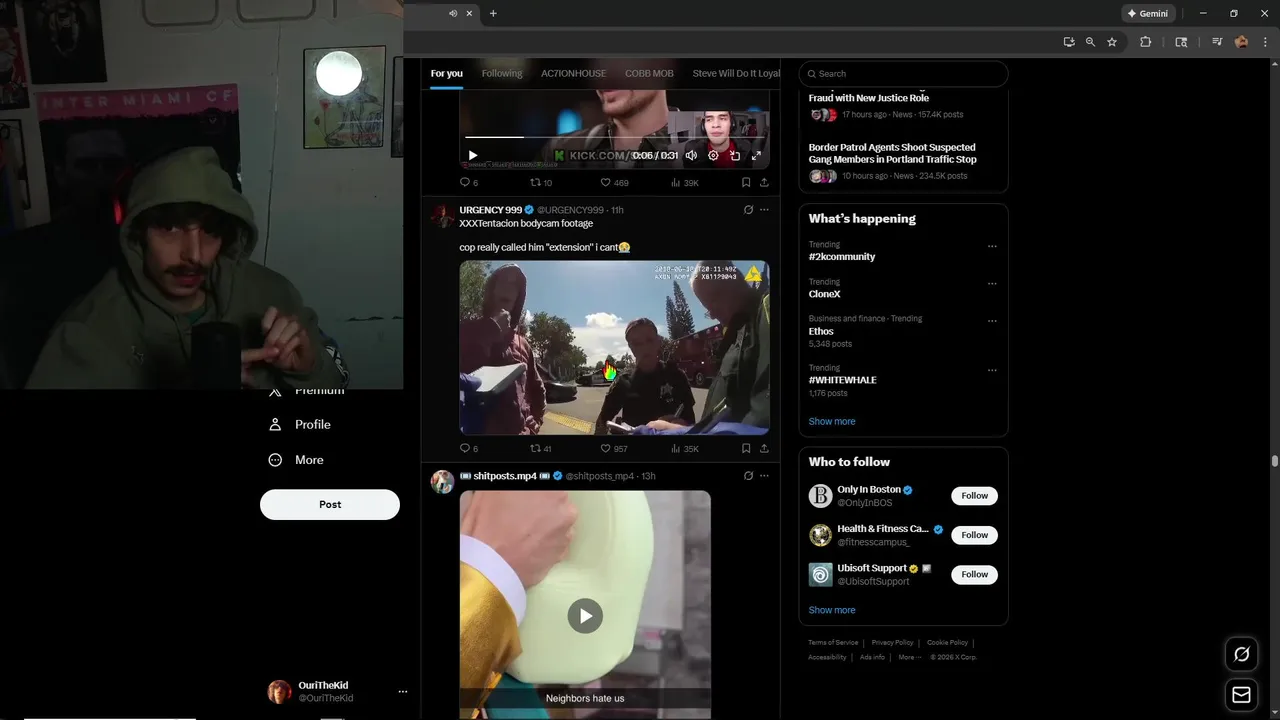
Task: Switch to the Following tab
Action: tap(502, 73)
